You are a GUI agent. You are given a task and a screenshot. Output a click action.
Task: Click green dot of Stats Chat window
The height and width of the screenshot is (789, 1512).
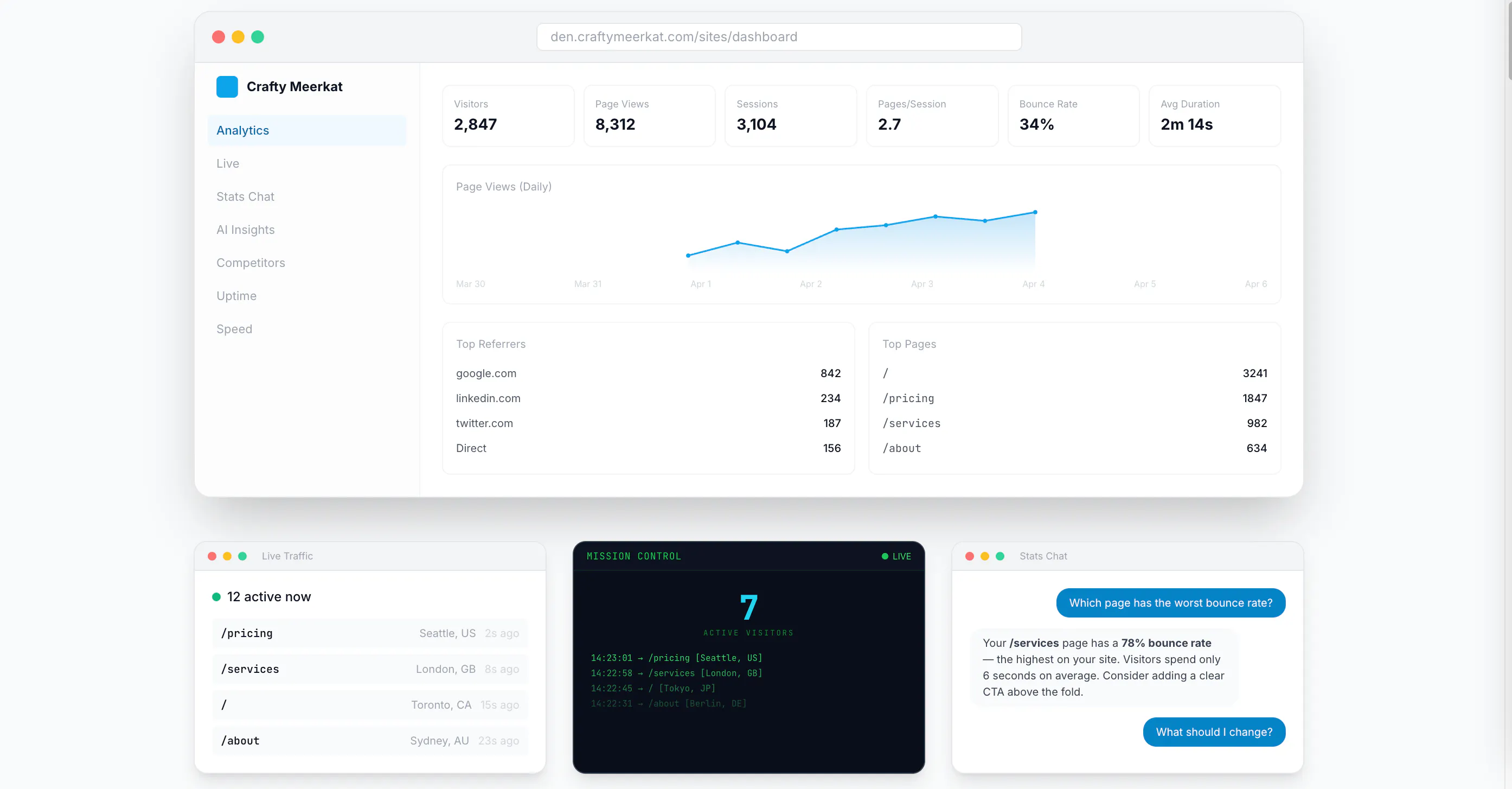[1000, 556]
